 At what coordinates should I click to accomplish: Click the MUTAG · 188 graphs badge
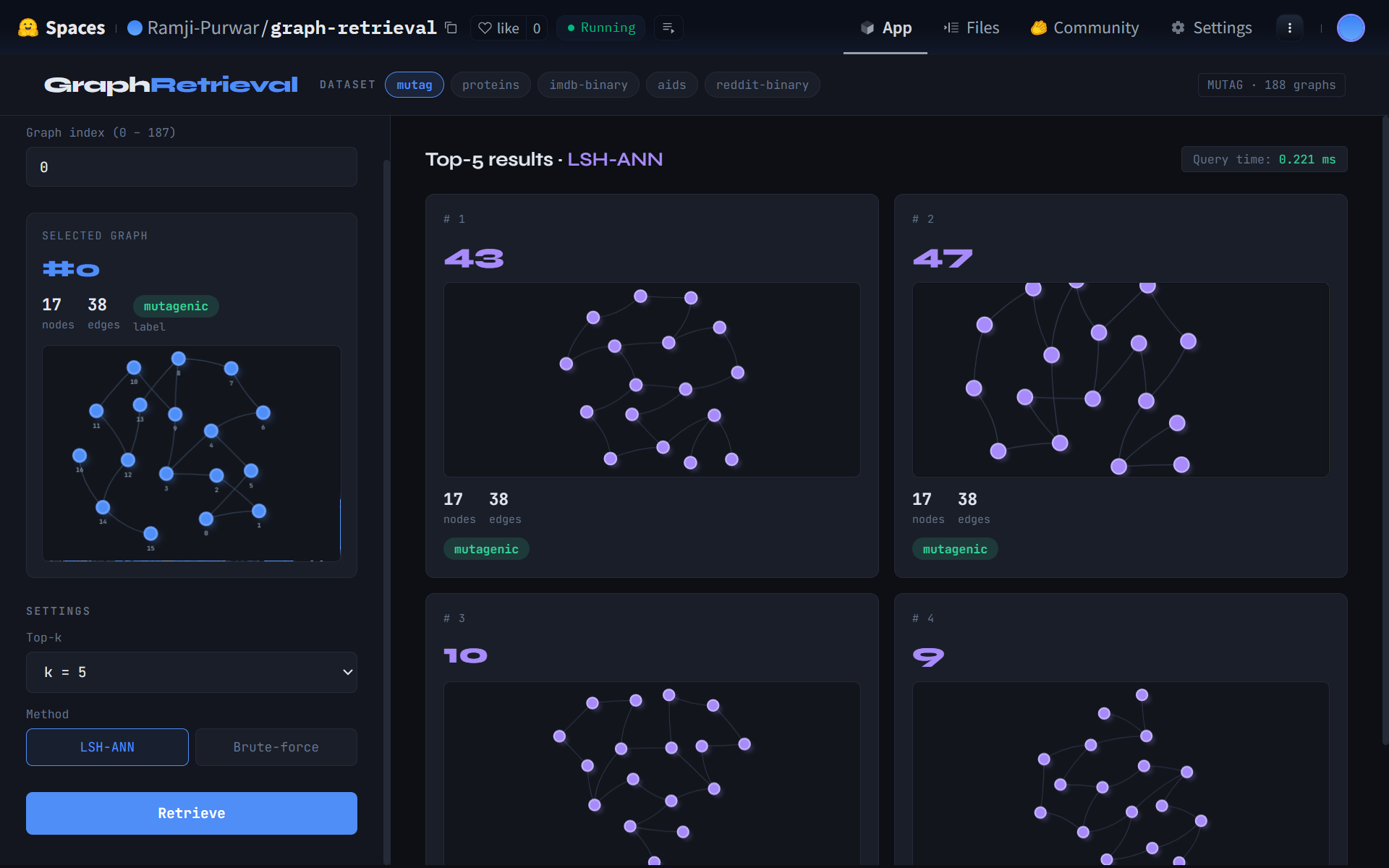coord(1271,85)
